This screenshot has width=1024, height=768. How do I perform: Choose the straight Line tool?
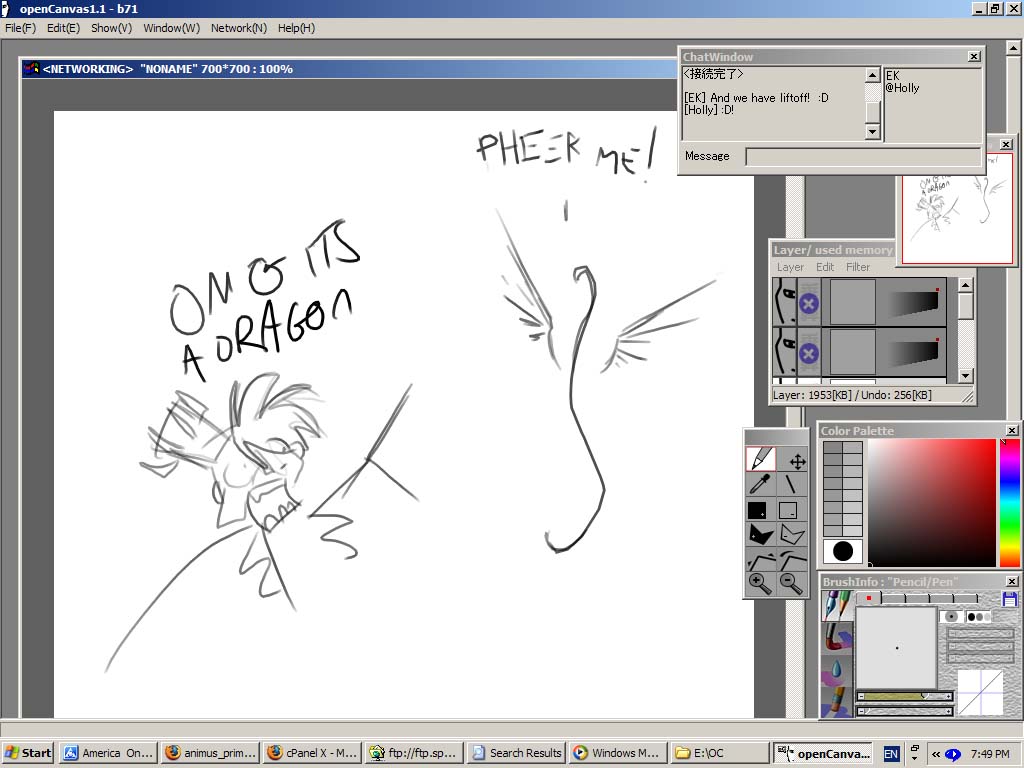pos(791,485)
